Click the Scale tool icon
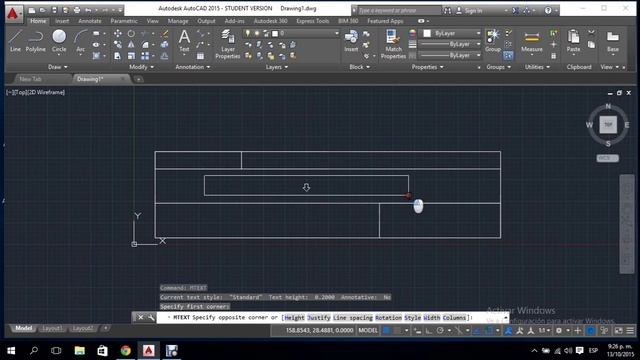 [x=131, y=56]
